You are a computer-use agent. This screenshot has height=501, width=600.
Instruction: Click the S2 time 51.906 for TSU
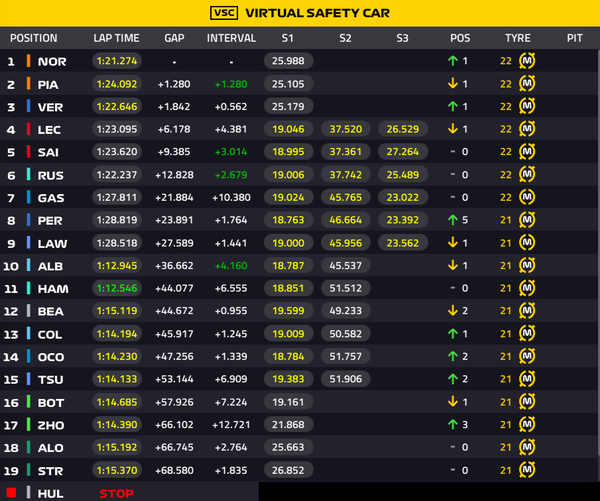pos(346,379)
